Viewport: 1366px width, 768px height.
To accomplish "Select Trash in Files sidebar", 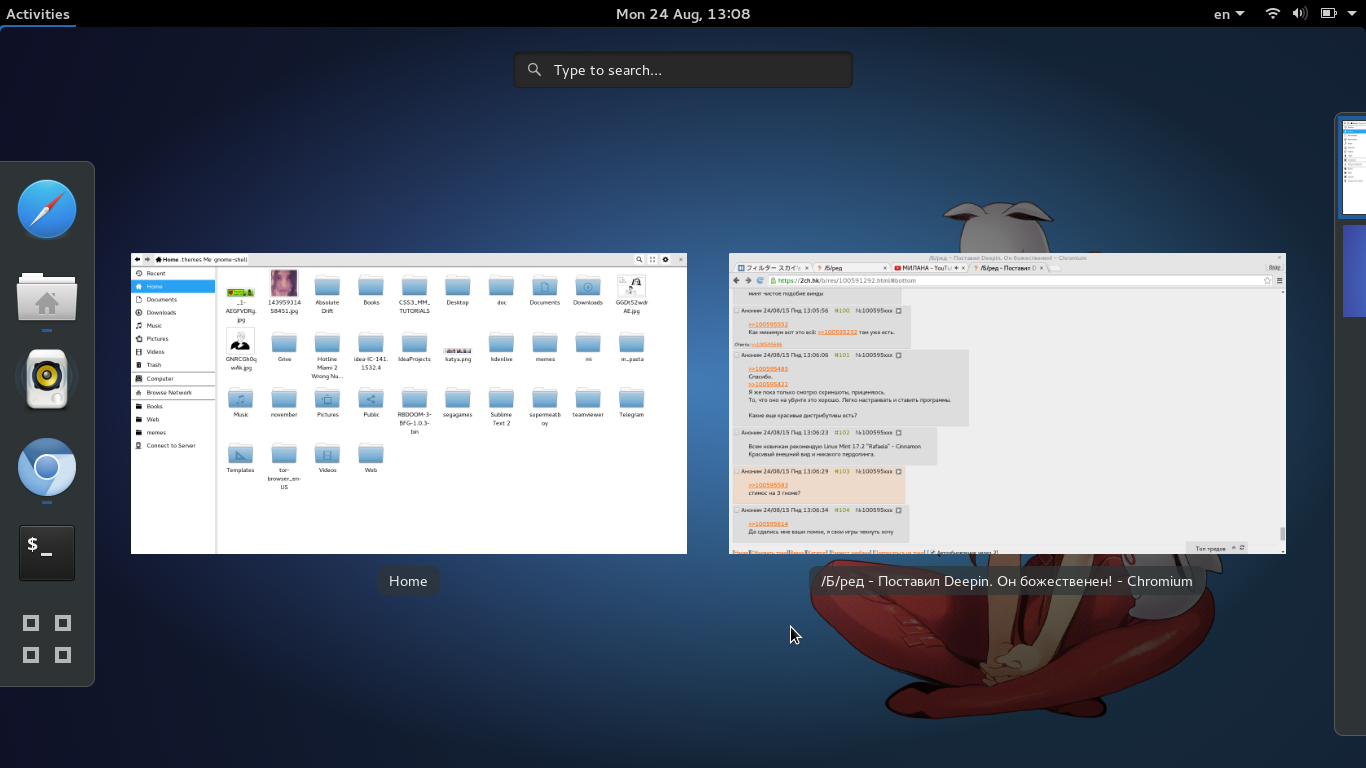I will click(173, 365).
